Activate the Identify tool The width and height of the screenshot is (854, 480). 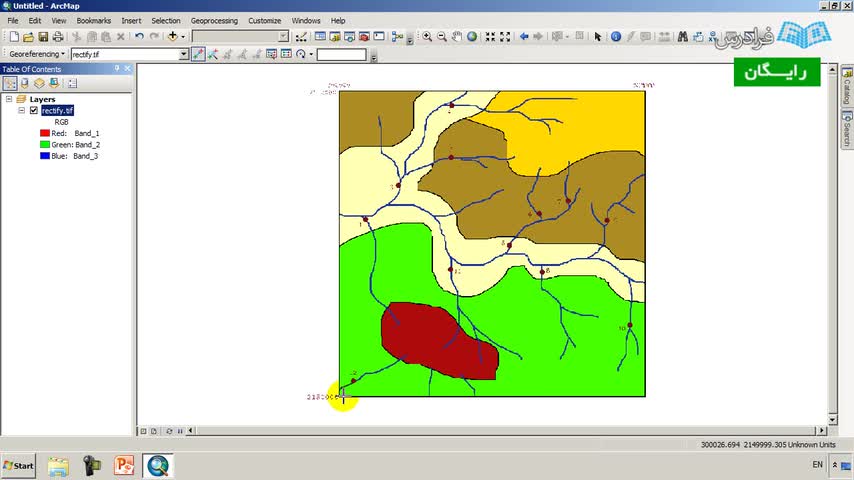point(616,37)
